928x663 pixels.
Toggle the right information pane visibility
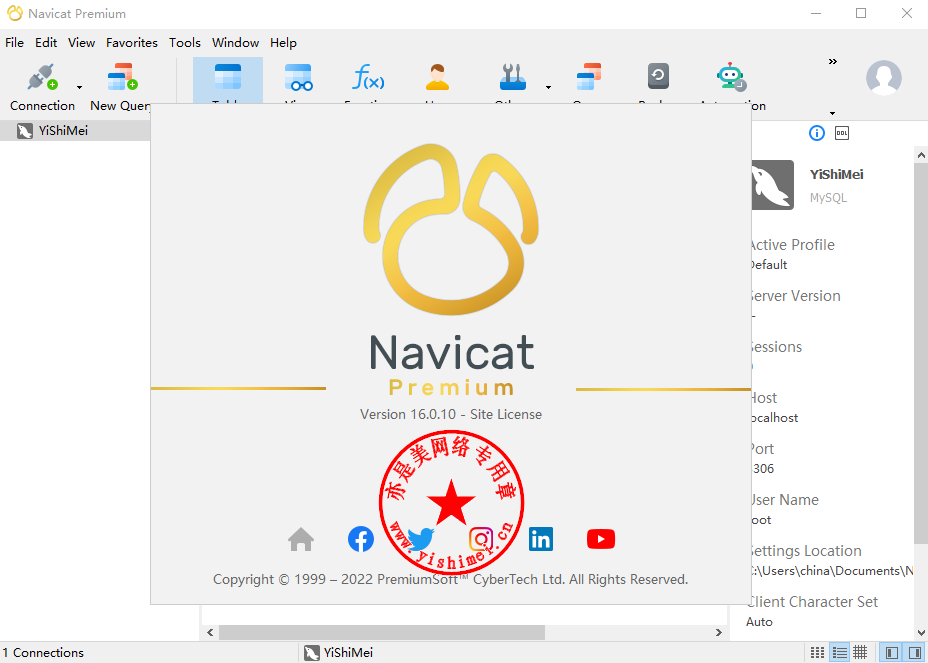point(914,652)
